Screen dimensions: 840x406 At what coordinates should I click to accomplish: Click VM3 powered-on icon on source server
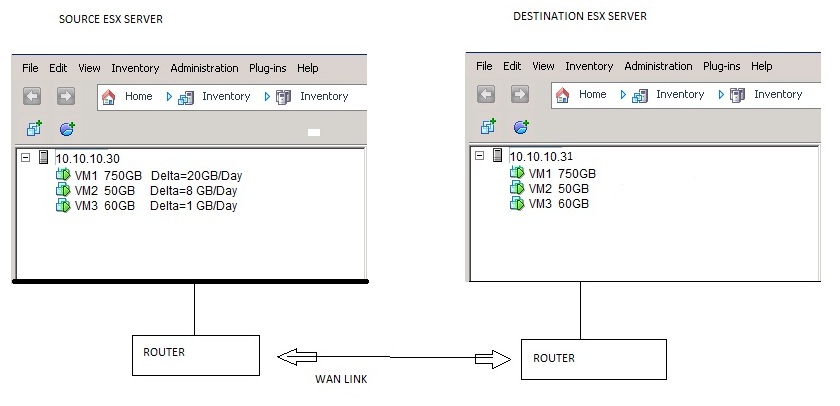pos(63,205)
